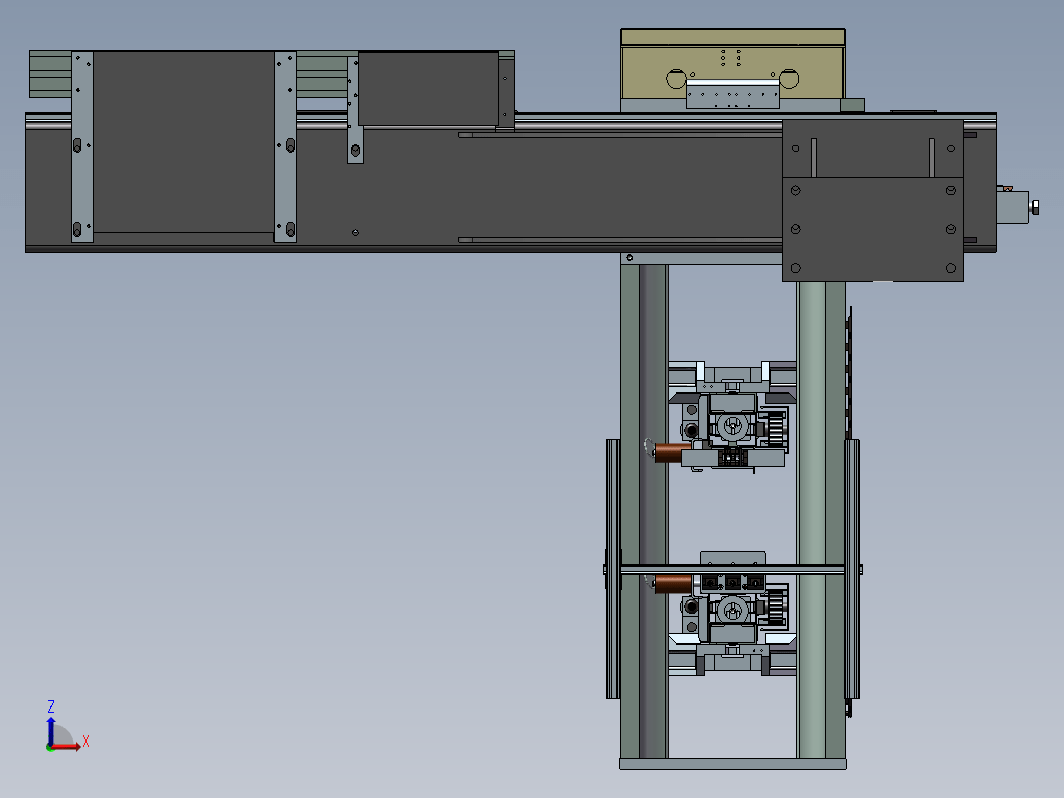Select the large dark cover panel top-left
This screenshot has height=798, width=1064.
tap(184, 142)
